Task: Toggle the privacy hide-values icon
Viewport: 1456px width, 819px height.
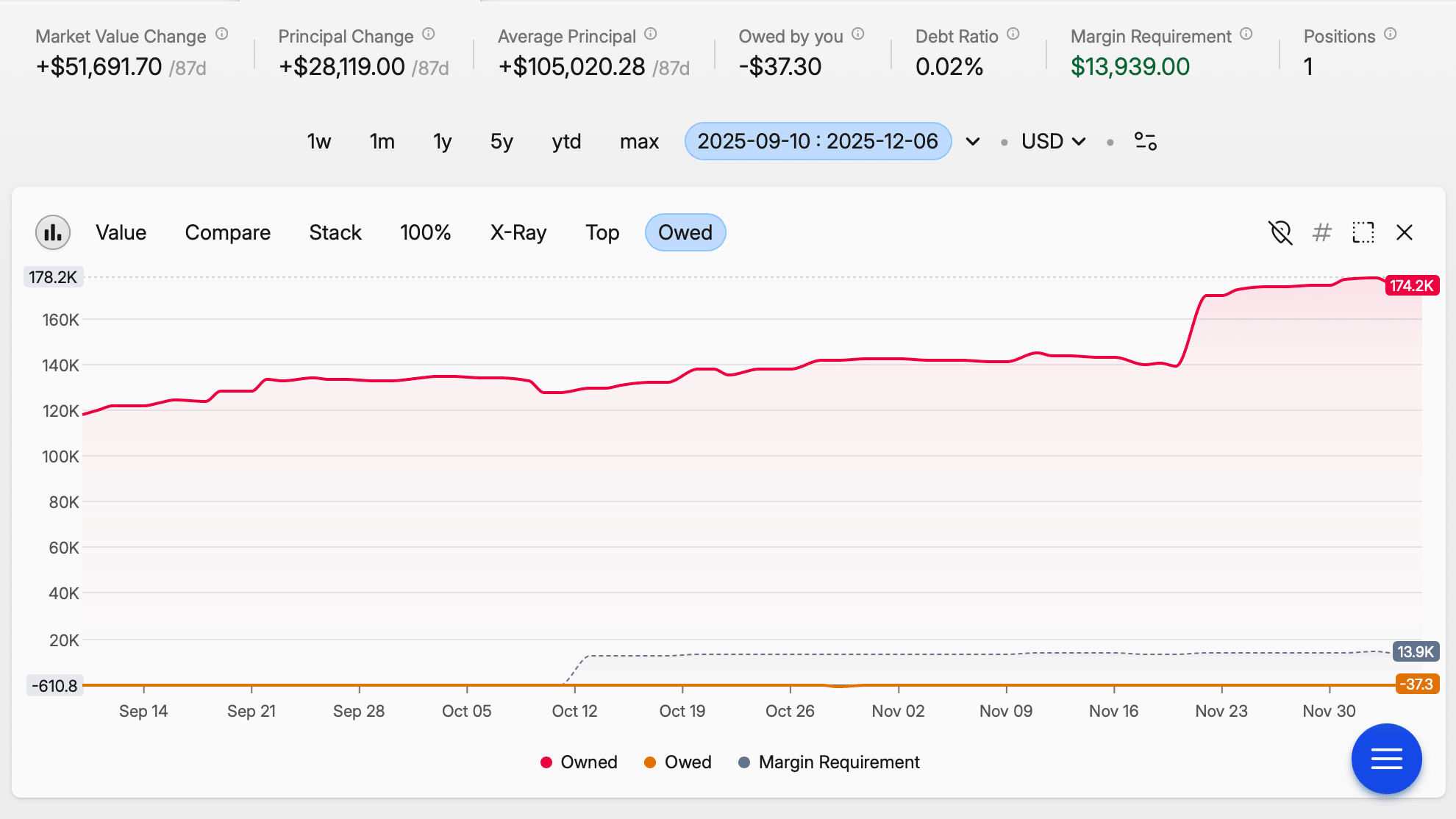Action: pyautogui.click(x=1280, y=233)
